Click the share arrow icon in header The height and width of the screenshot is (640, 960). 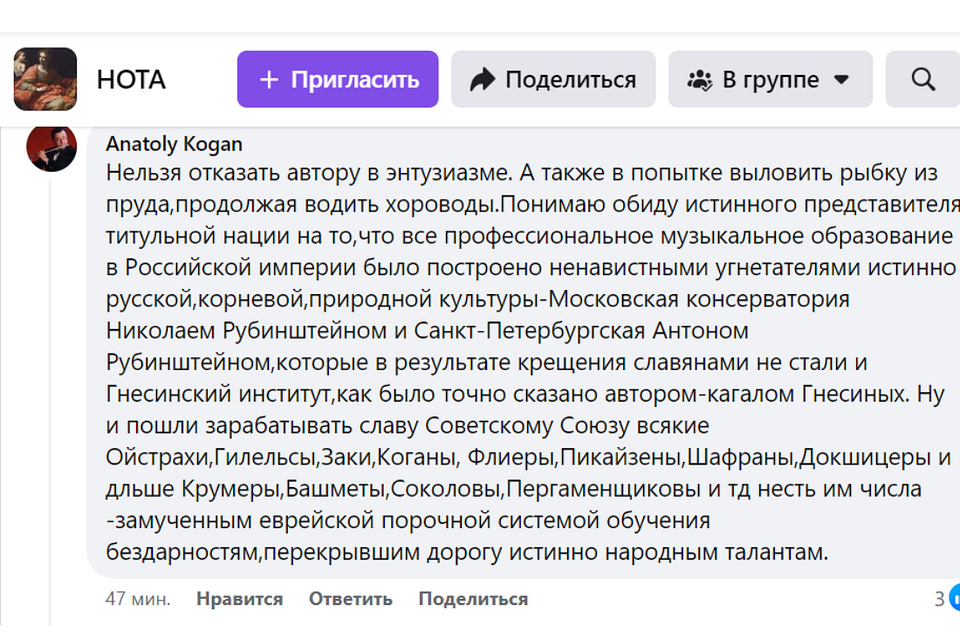483,80
